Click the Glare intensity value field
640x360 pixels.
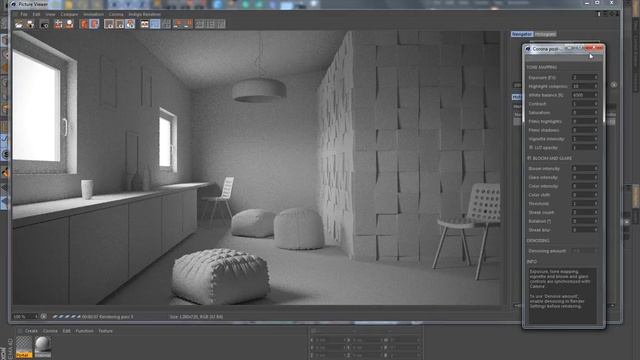(585, 177)
